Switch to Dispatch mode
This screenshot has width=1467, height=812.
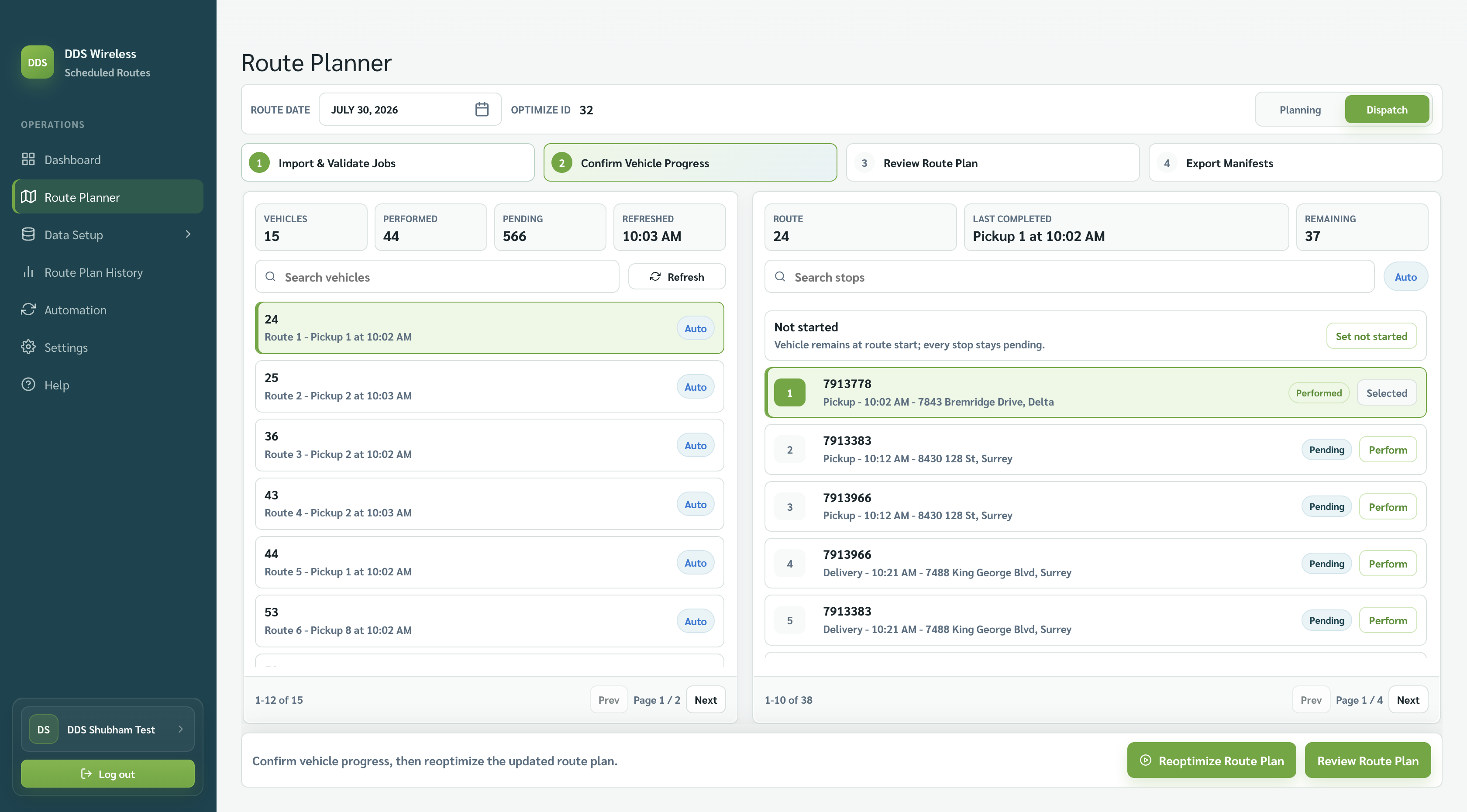pyautogui.click(x=1387, y=109)
